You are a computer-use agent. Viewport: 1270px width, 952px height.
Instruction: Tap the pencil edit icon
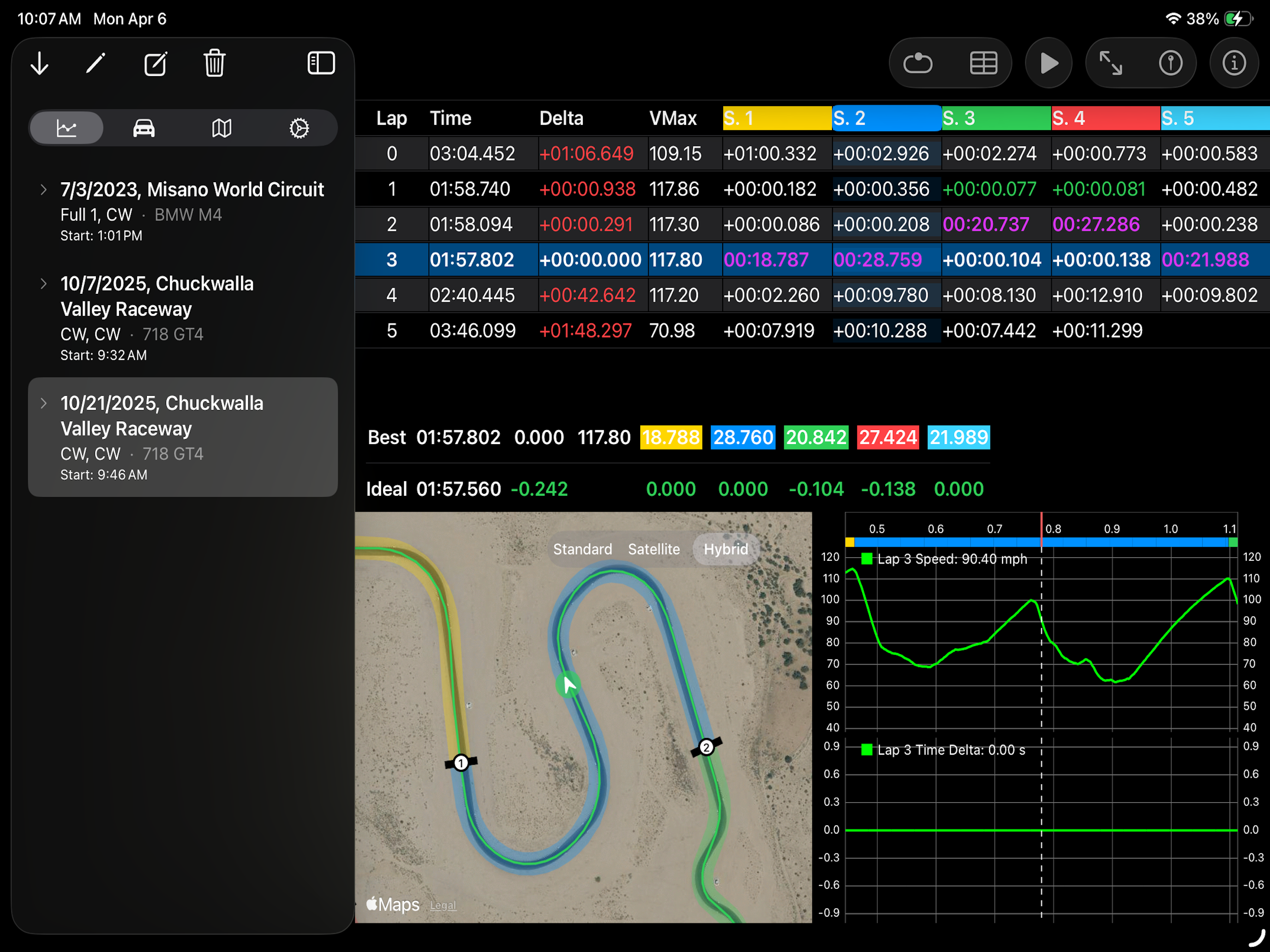pos(96,63)
